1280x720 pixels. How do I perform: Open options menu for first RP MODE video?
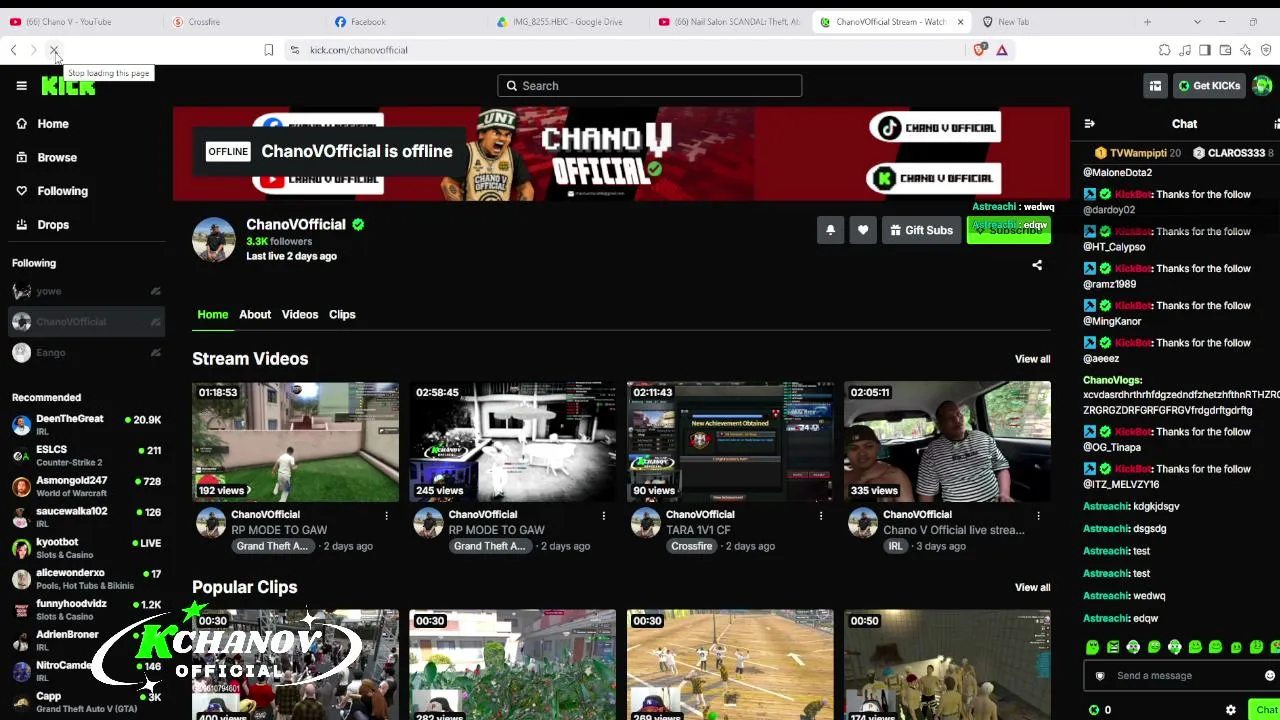[x=386, y=516]
